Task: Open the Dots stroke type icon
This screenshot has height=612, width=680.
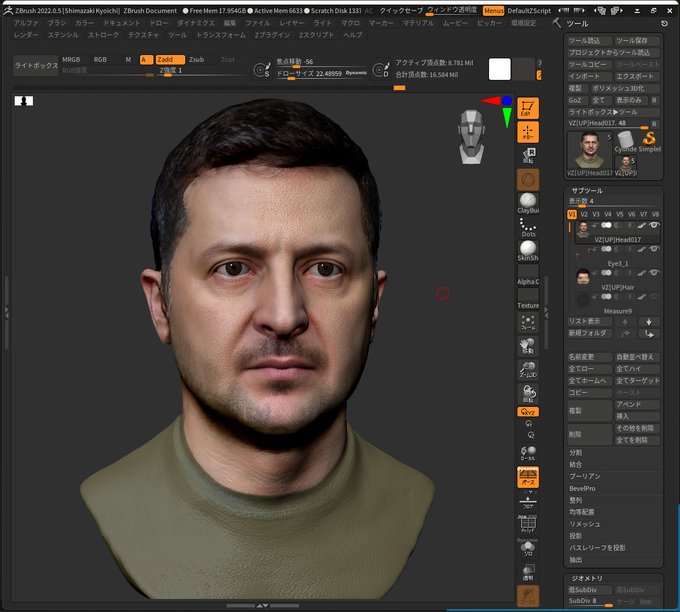Action: point(528,225)
